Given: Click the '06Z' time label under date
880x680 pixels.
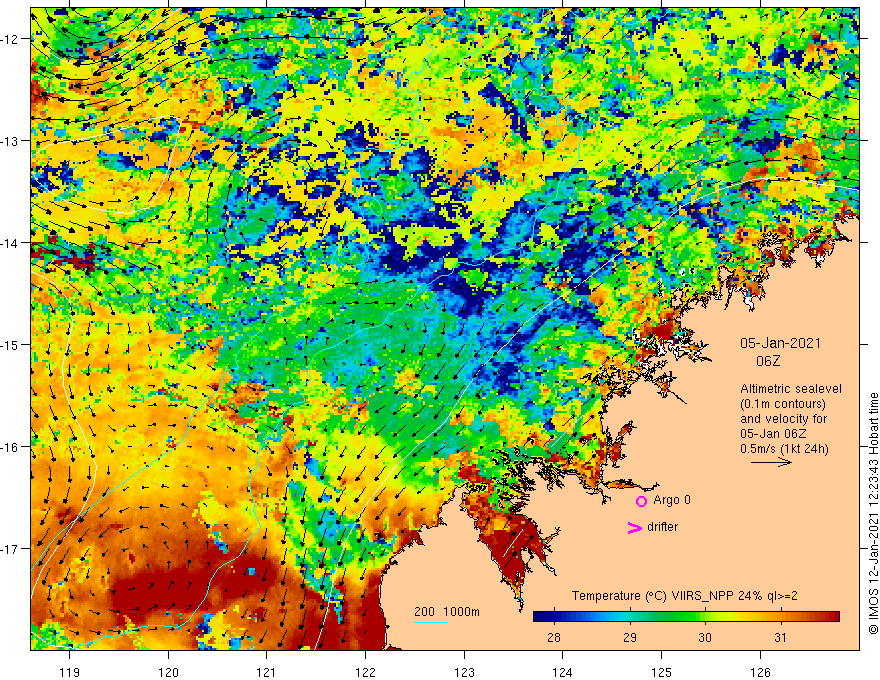Looking at the screenshot, I should pyautogui.click(x=768, y=361).
